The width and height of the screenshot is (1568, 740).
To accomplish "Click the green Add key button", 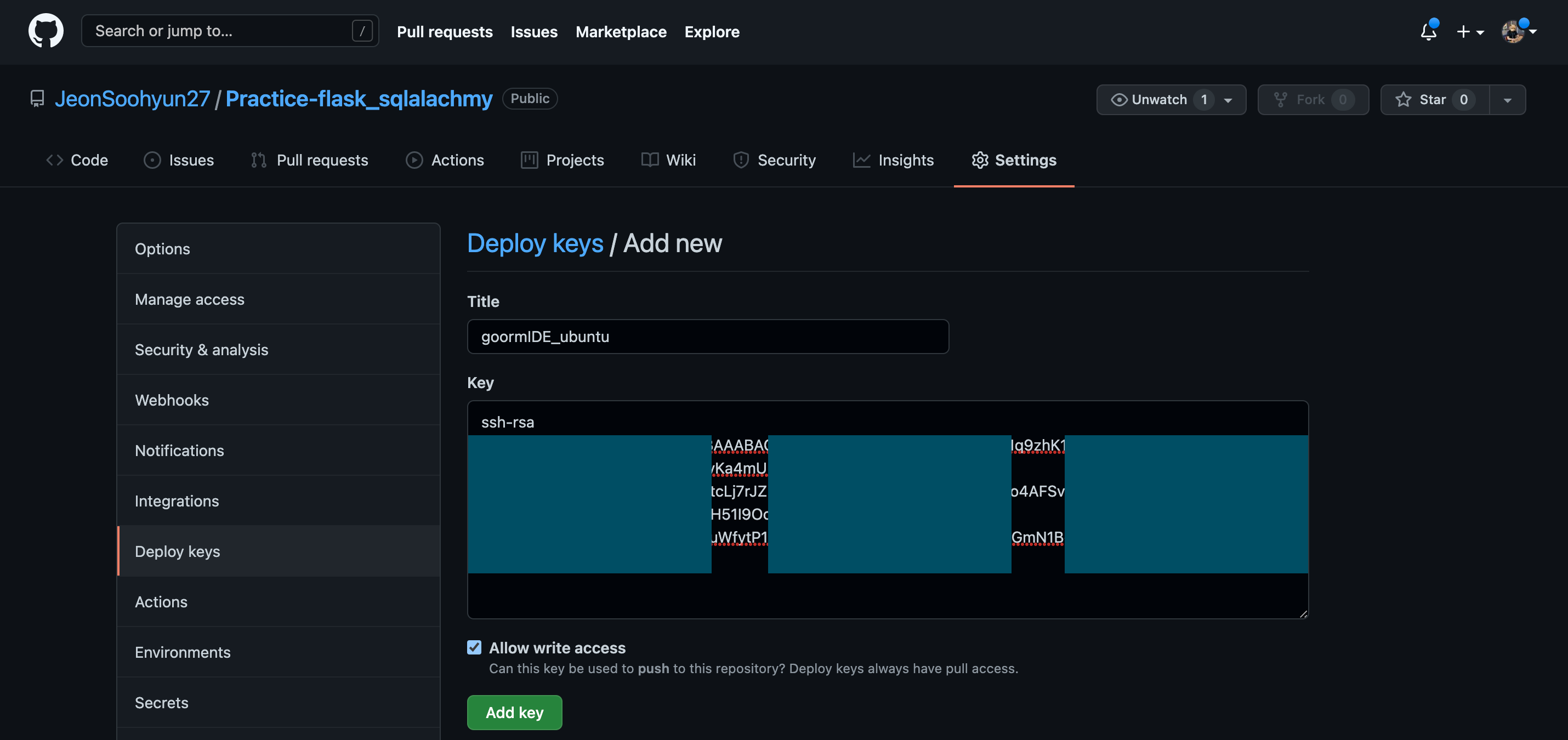I will (514, 713).
